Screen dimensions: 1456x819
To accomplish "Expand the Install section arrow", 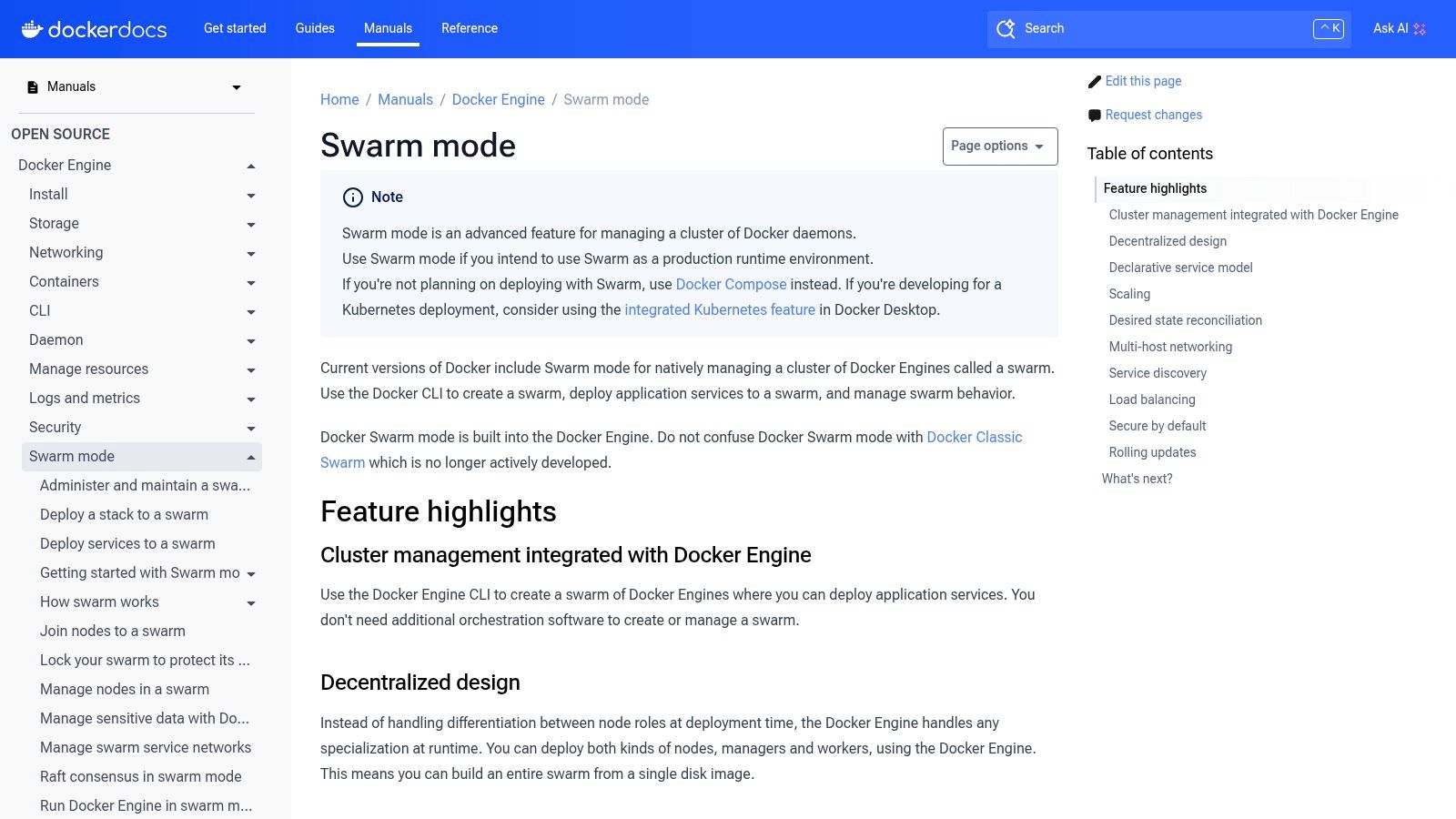I will pos(251,195).
